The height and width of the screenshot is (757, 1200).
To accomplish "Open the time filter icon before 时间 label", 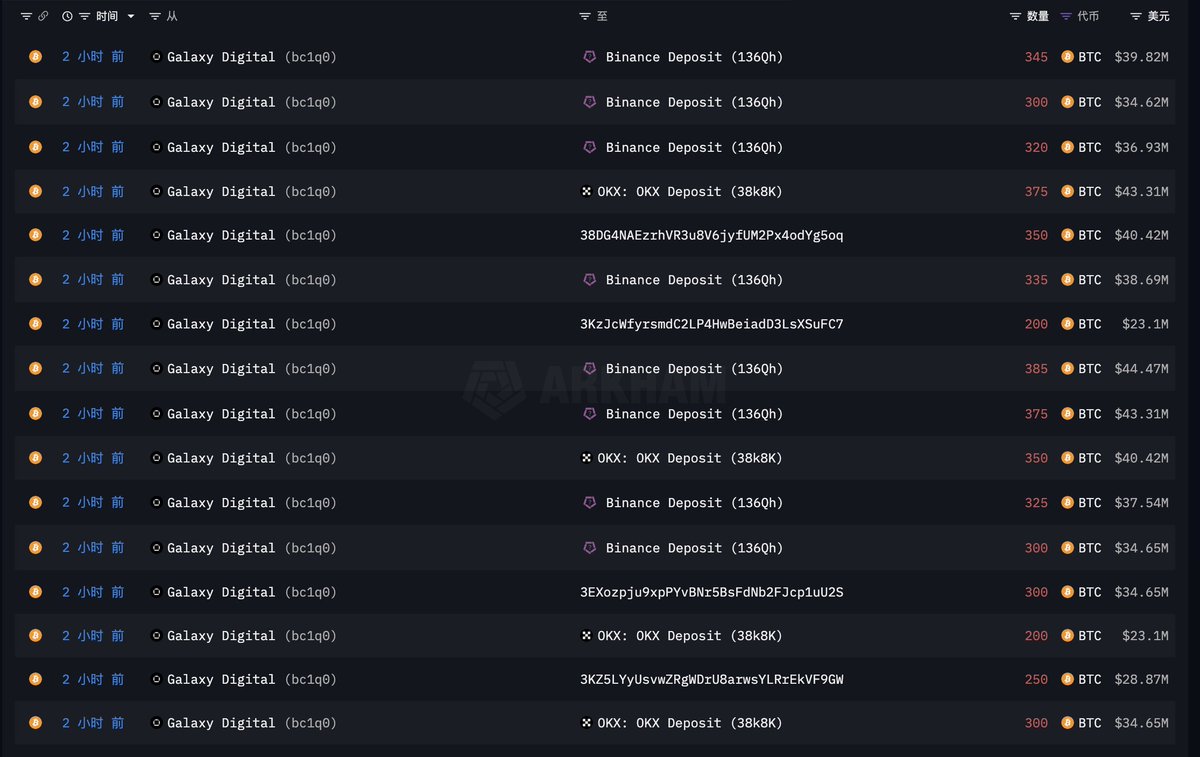I will point(85,16).
